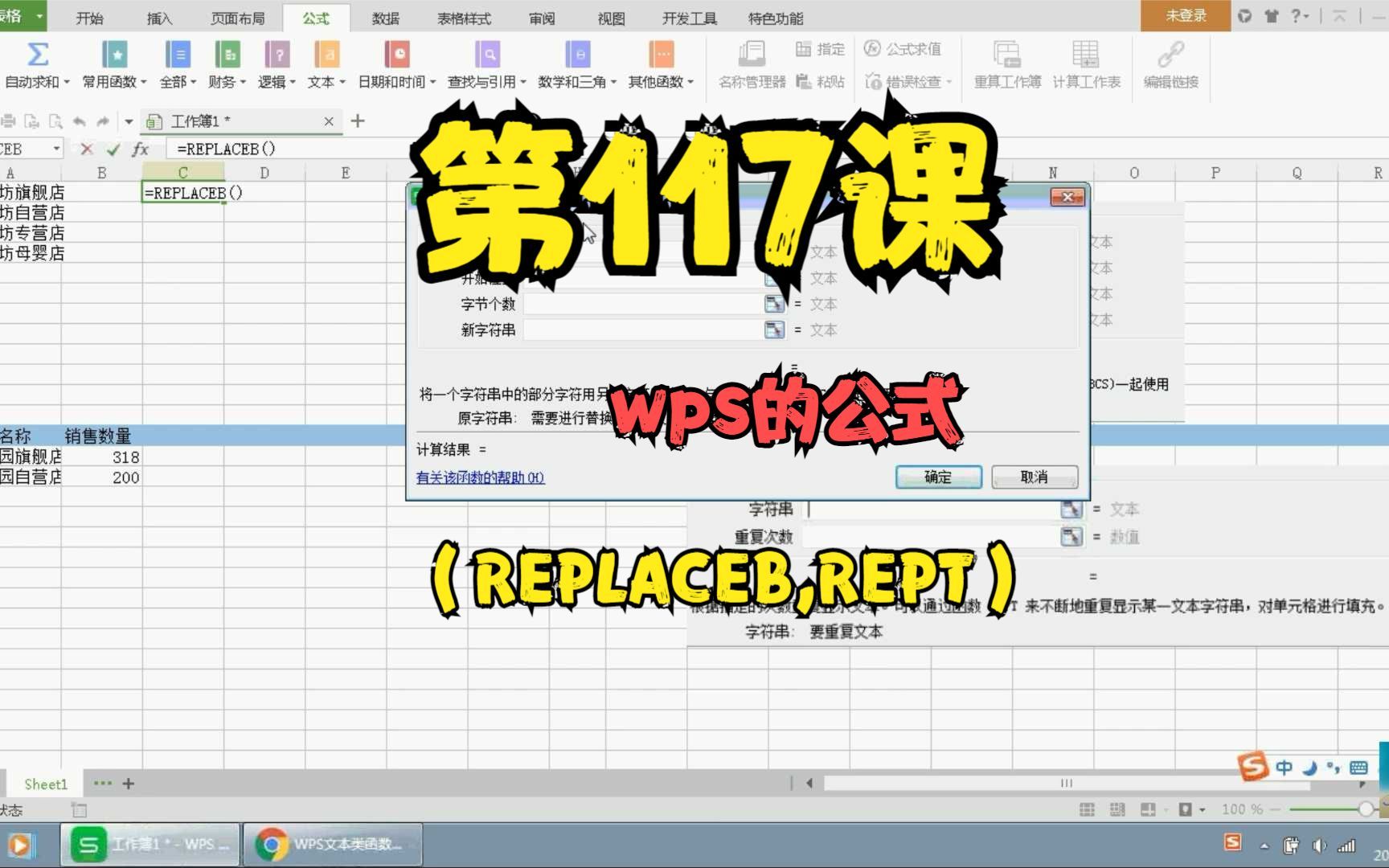Image resolution: width=1389 pixels, height=868 pixels.
Task: Run 错误检查 error checking
Action: pyautogui.click(x=907, y=81)
